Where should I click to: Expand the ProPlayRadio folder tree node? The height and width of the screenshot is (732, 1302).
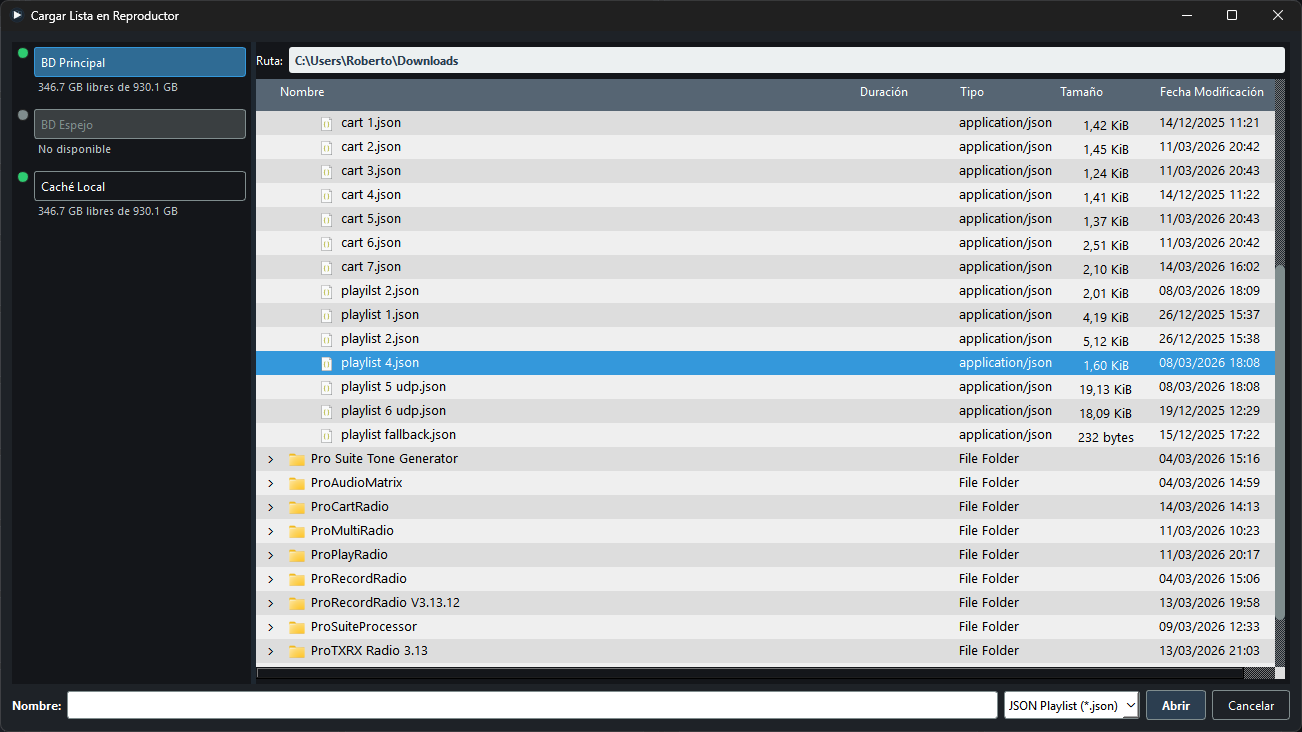tap(270, 555)
